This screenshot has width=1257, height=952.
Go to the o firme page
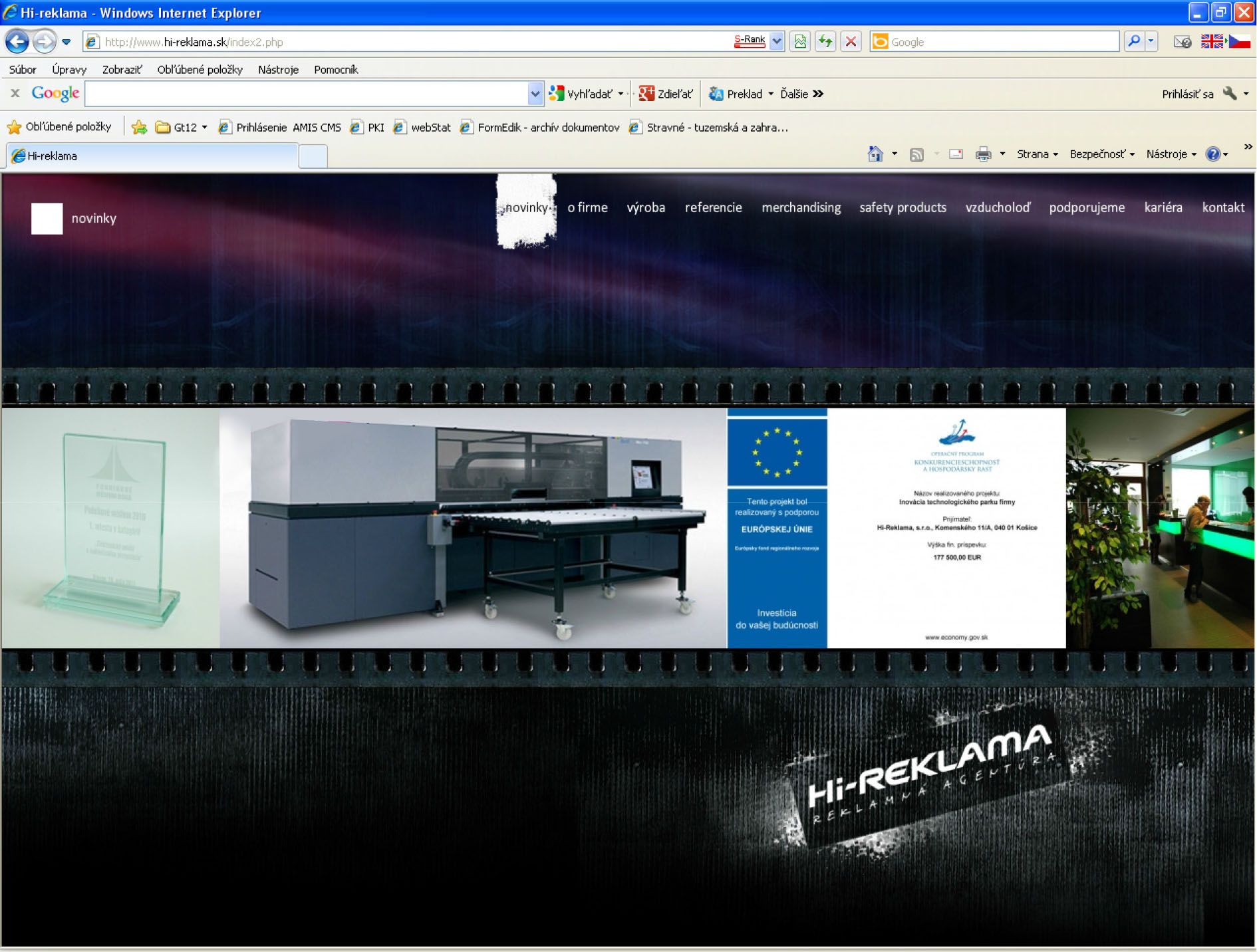pyautogui.click(x=587, y=207)
